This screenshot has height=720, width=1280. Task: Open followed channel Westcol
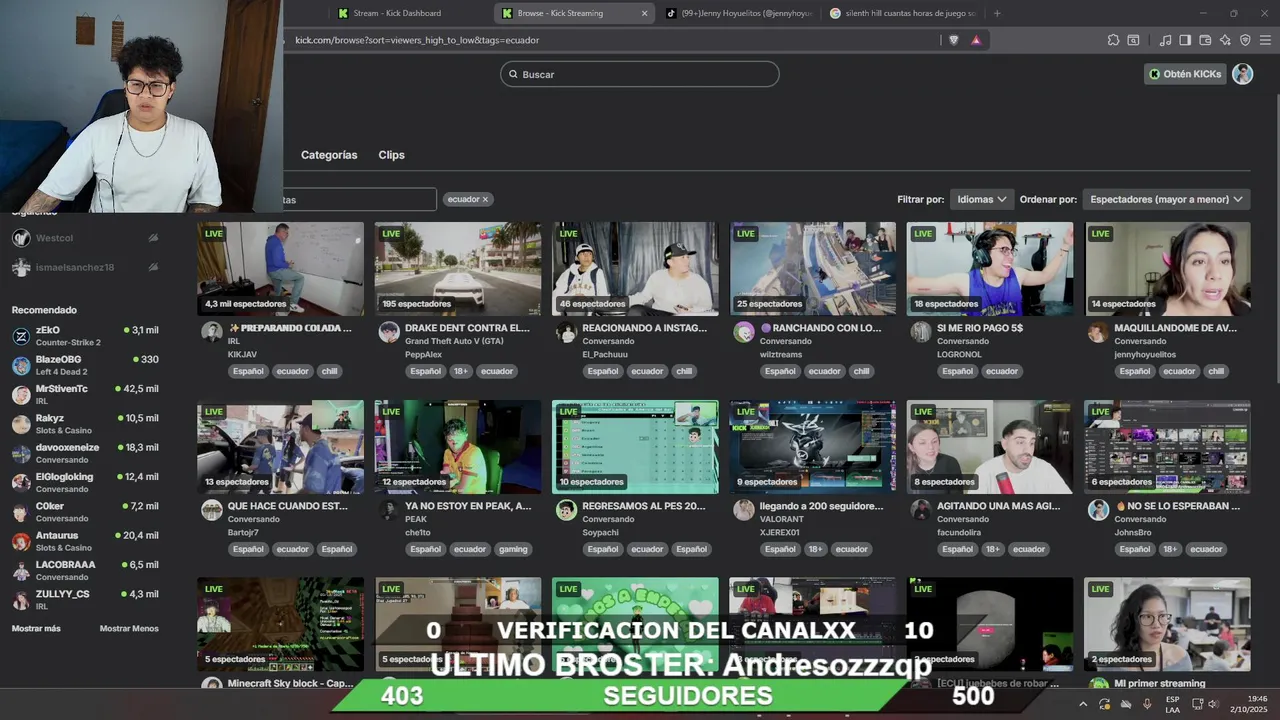[85, 238]
